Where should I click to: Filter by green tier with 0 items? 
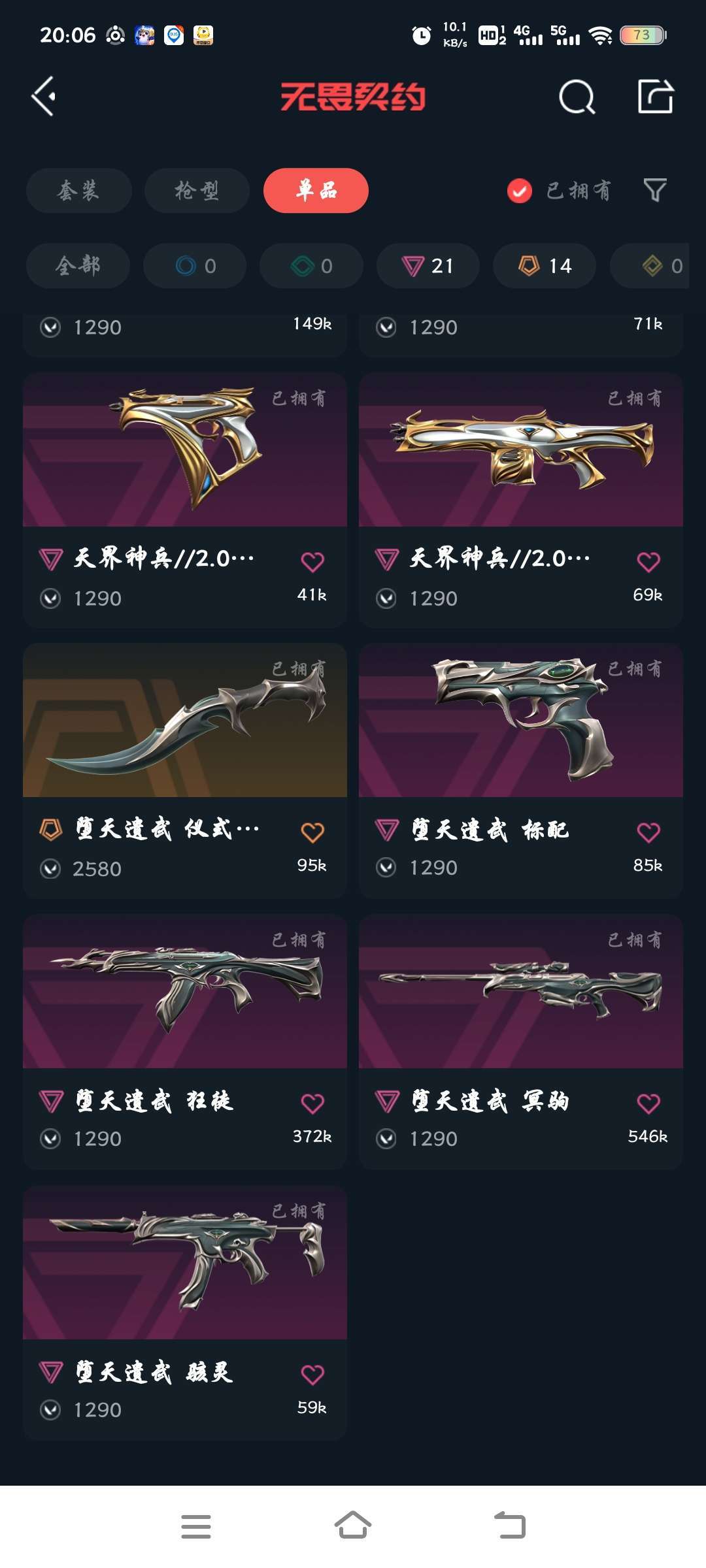pos(311,266)
